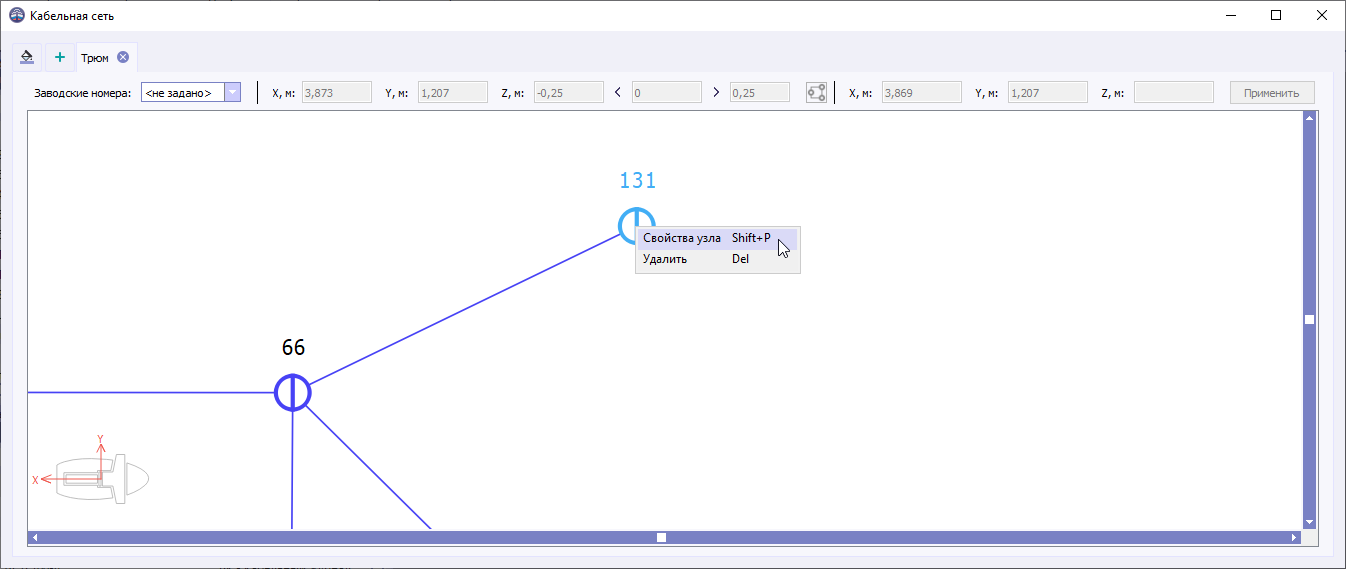Click the horizontal scrollbar thumb

pos(661,537)
